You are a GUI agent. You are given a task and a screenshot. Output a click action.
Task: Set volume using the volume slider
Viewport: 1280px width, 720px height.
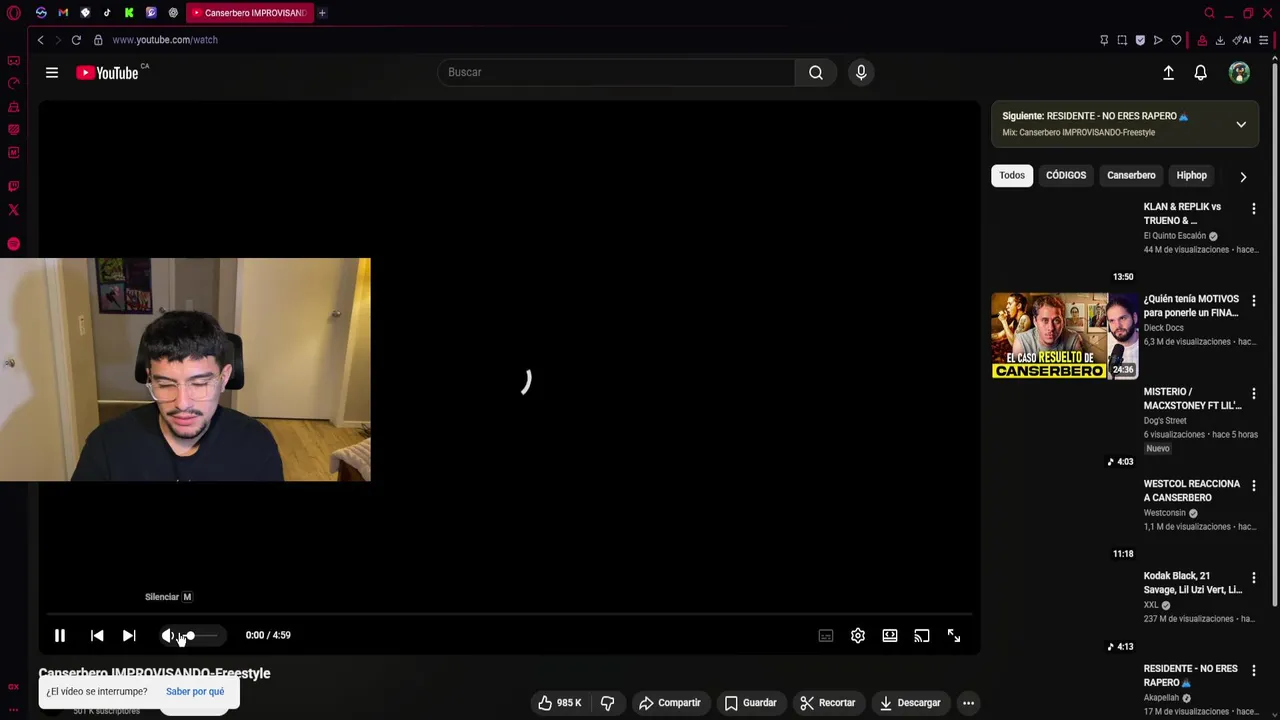pyautogui.click(x=198, y=636)
